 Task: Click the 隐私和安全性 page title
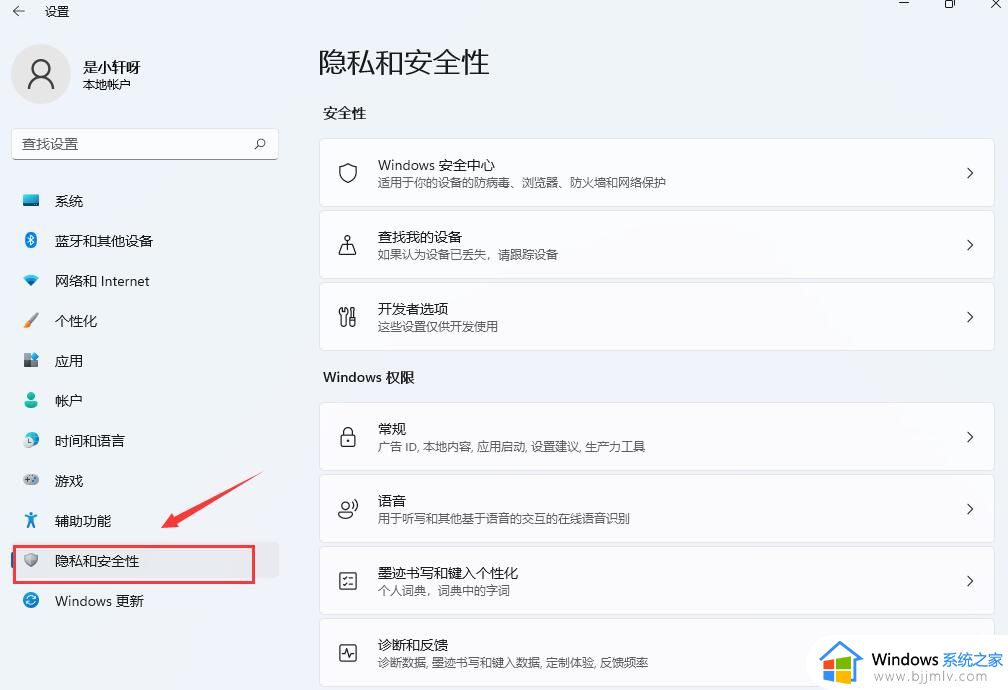404,63
